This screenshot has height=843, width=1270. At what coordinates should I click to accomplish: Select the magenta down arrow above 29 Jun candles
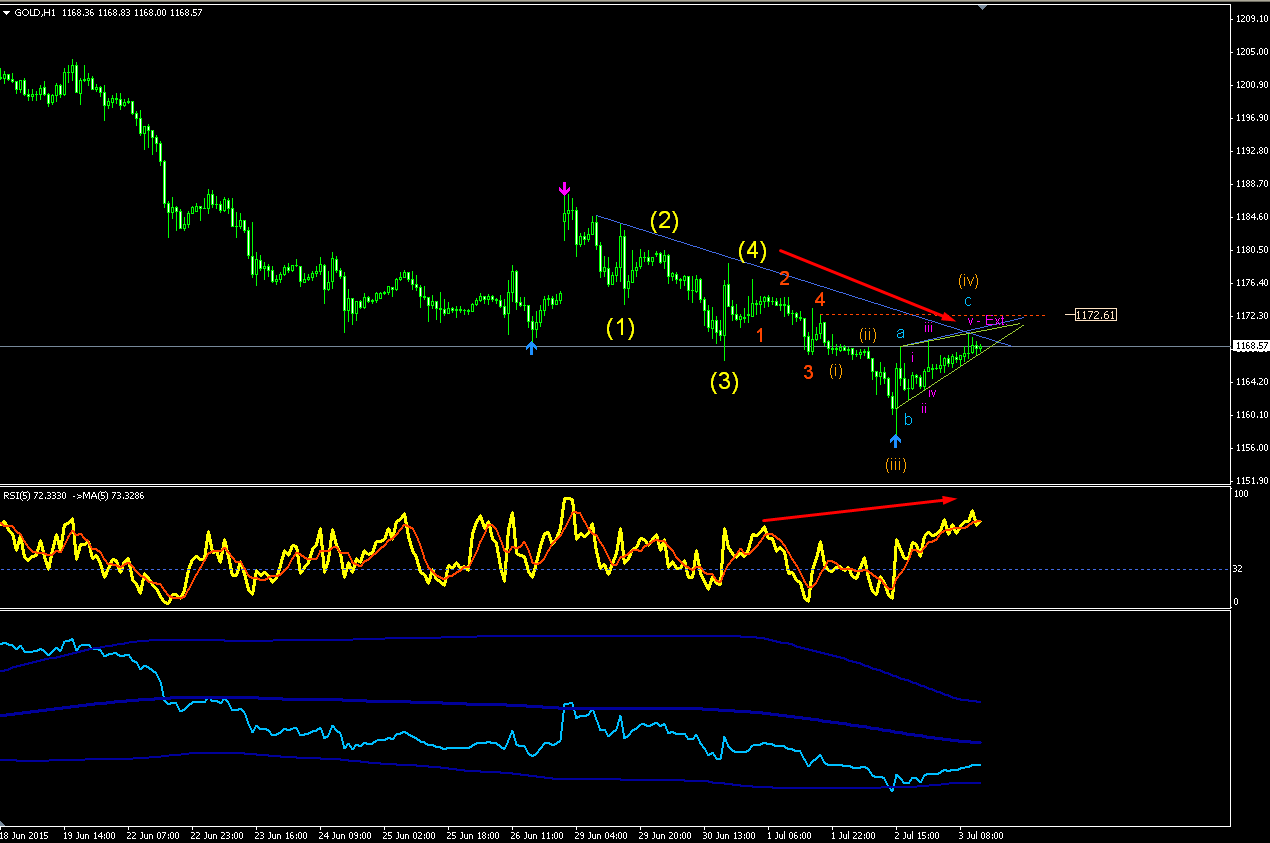(x=565, y=189)
